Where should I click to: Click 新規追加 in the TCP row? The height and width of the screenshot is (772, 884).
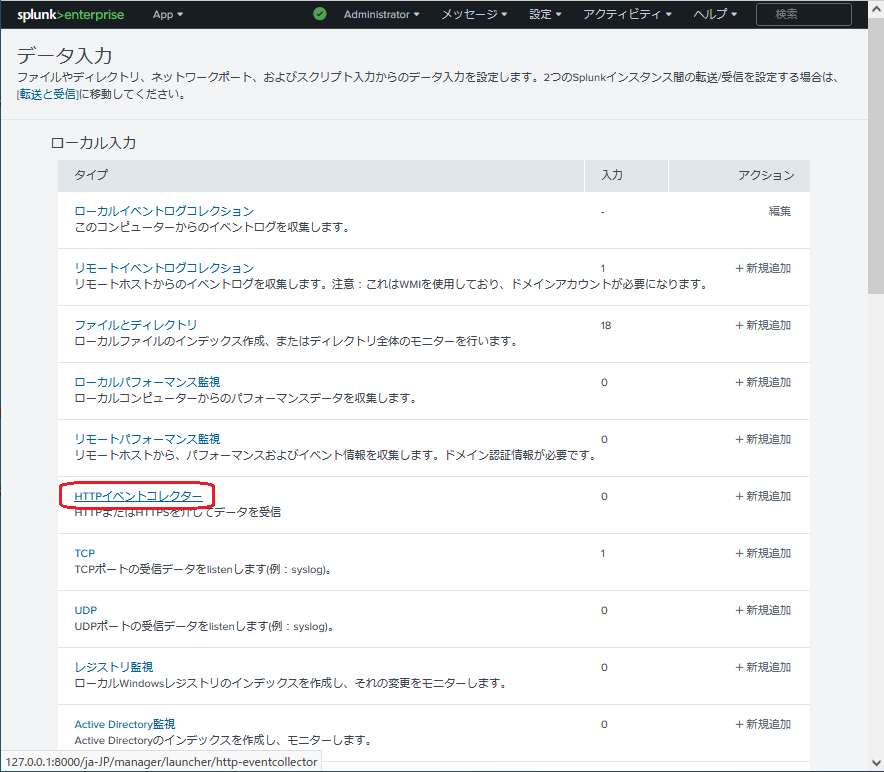point(763,553)
